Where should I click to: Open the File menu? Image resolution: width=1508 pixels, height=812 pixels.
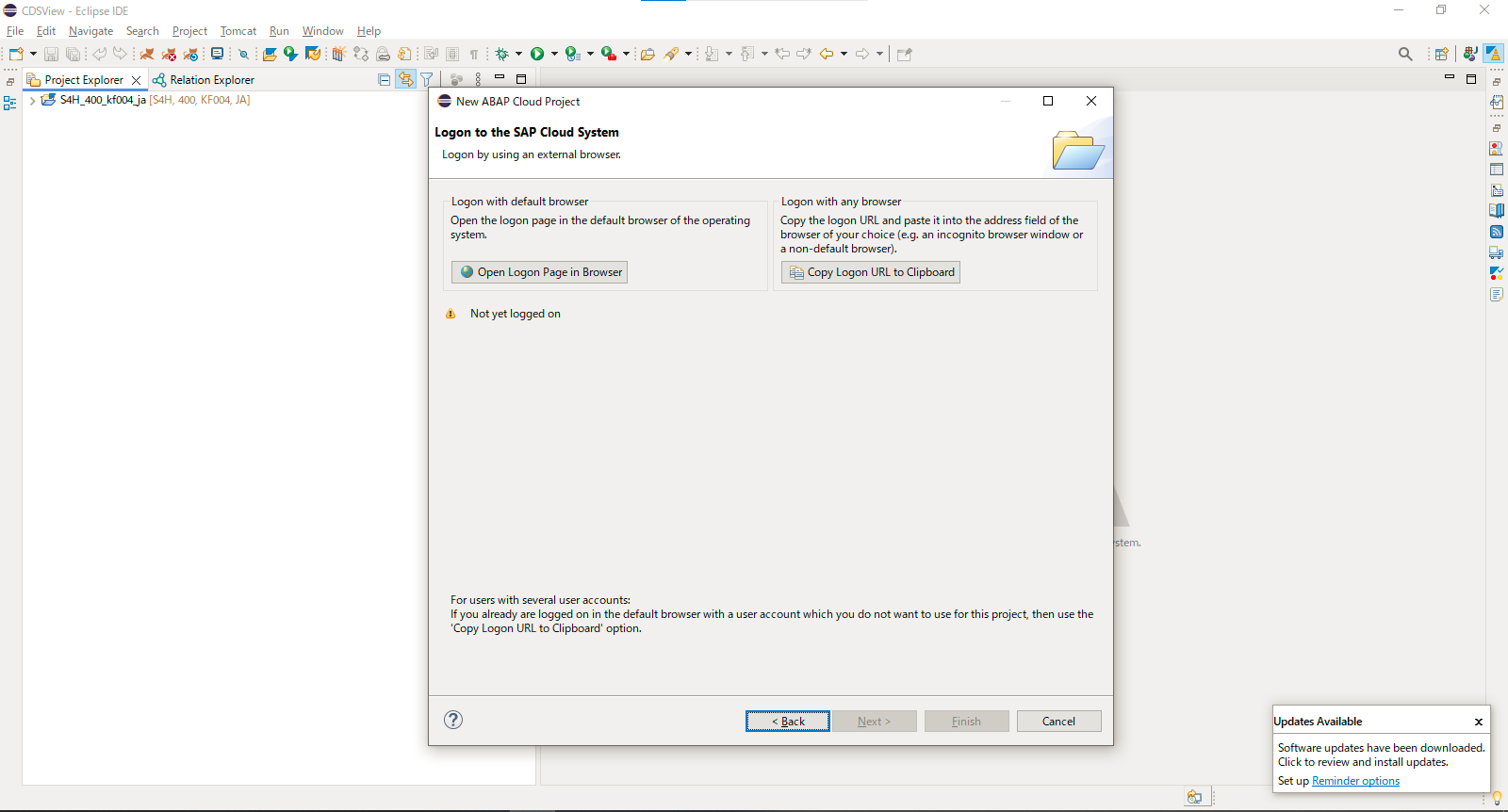15,31
